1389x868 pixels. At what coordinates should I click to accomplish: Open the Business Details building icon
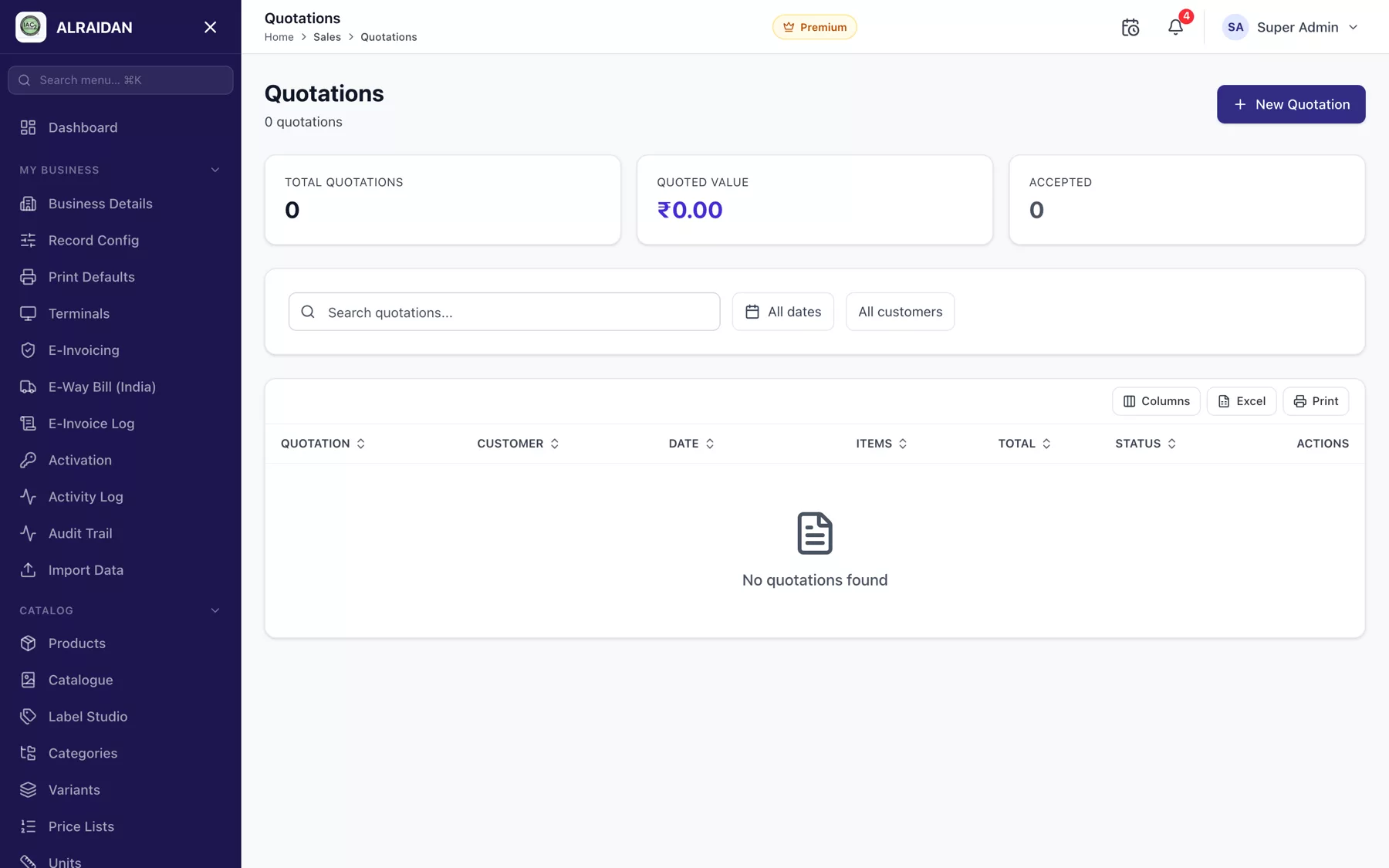[x=28, y=204]
